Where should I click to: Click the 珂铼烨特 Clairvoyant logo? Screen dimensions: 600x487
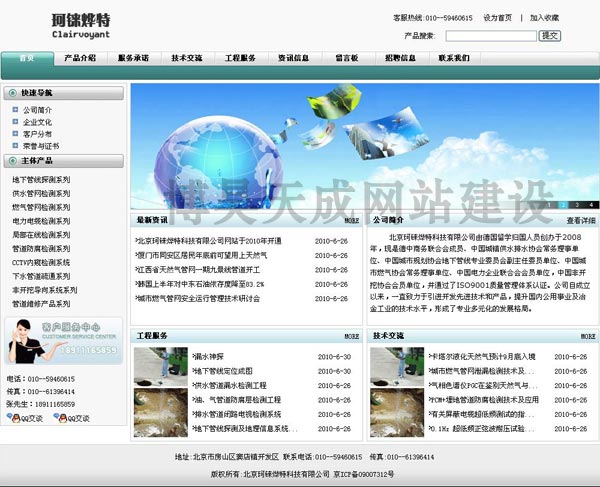pyautogui.click(x=81, y=26)
